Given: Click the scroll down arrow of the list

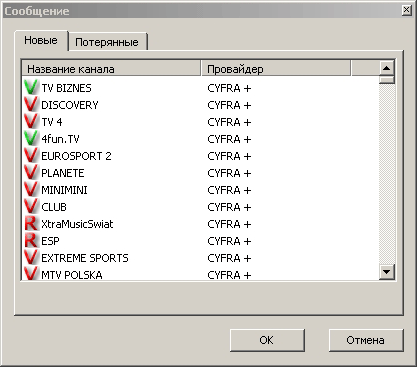Looking at the screenshot, I should tap(387, 272).
